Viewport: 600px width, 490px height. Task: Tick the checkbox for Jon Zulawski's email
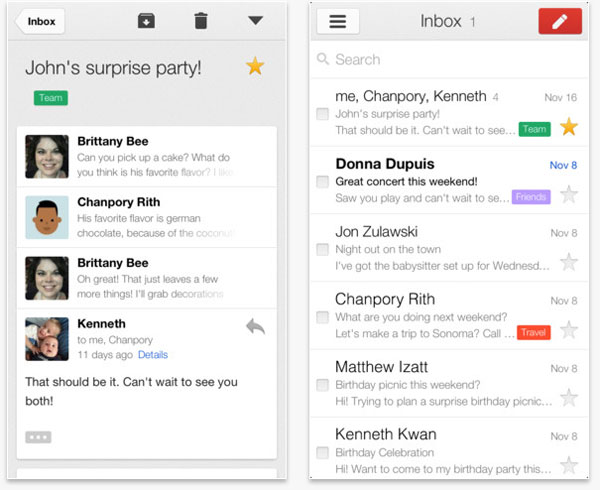pyautogui.click(x=322, y=249)
